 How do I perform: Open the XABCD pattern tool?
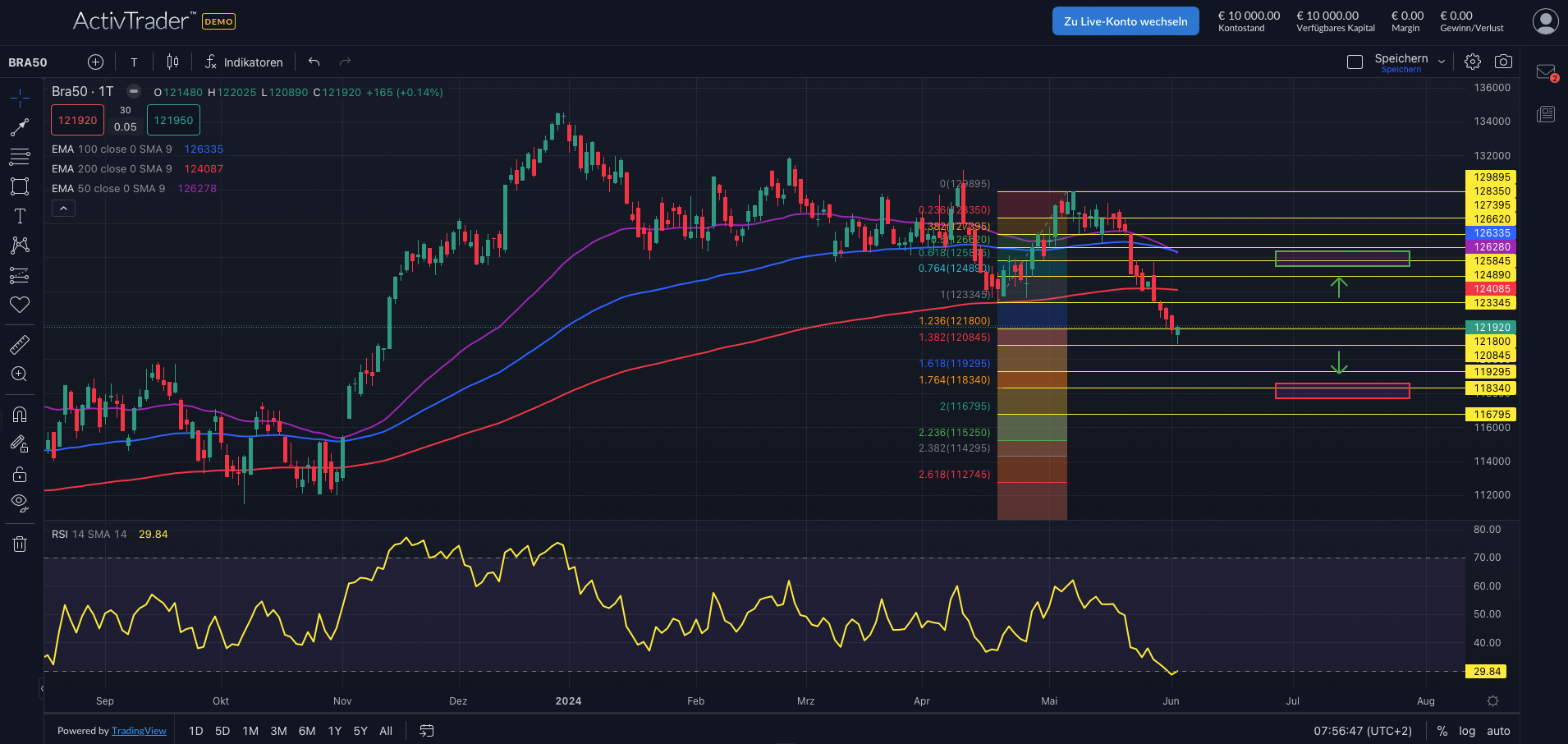(20, 245)
